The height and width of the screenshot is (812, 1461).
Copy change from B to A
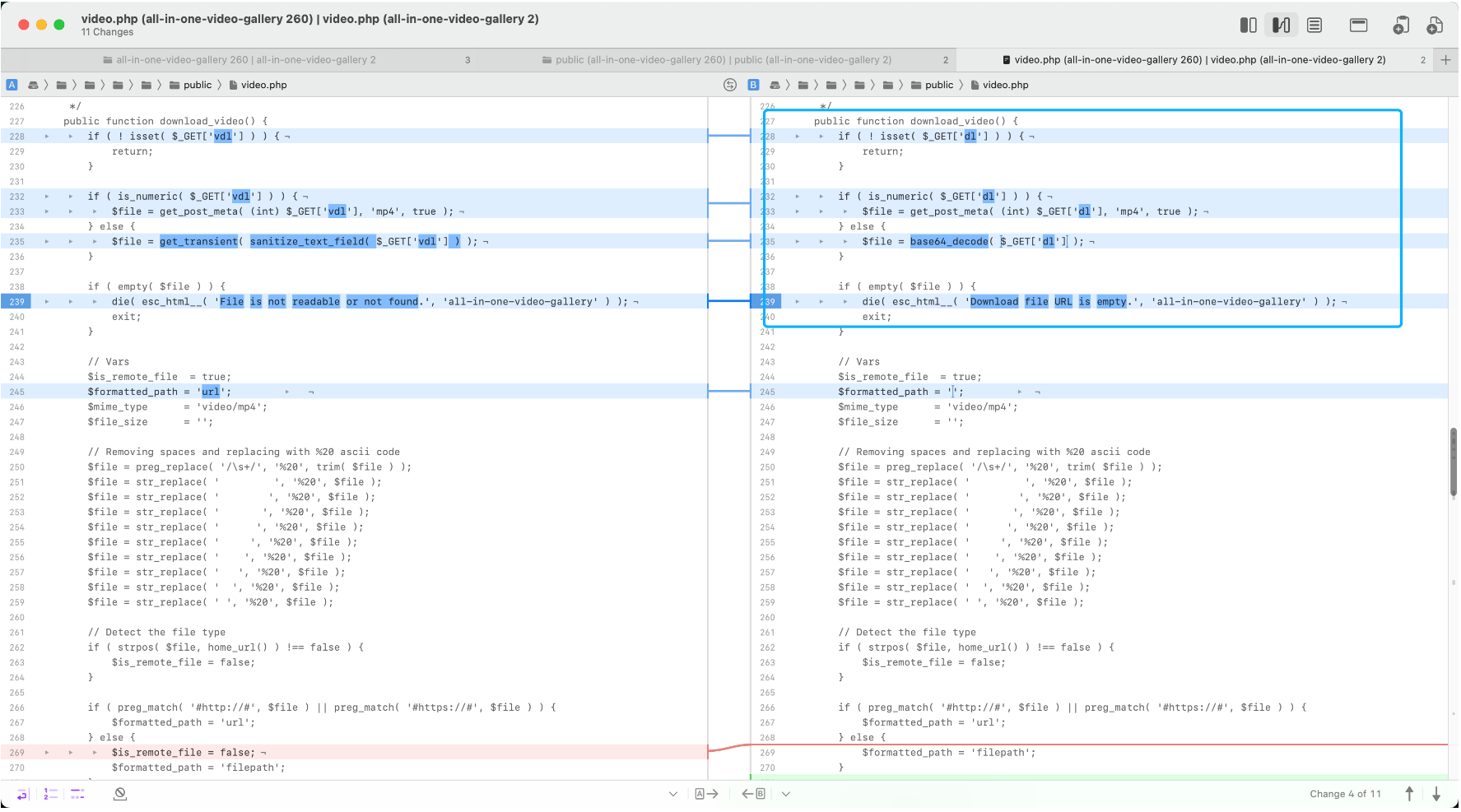(x=753, y=794)
